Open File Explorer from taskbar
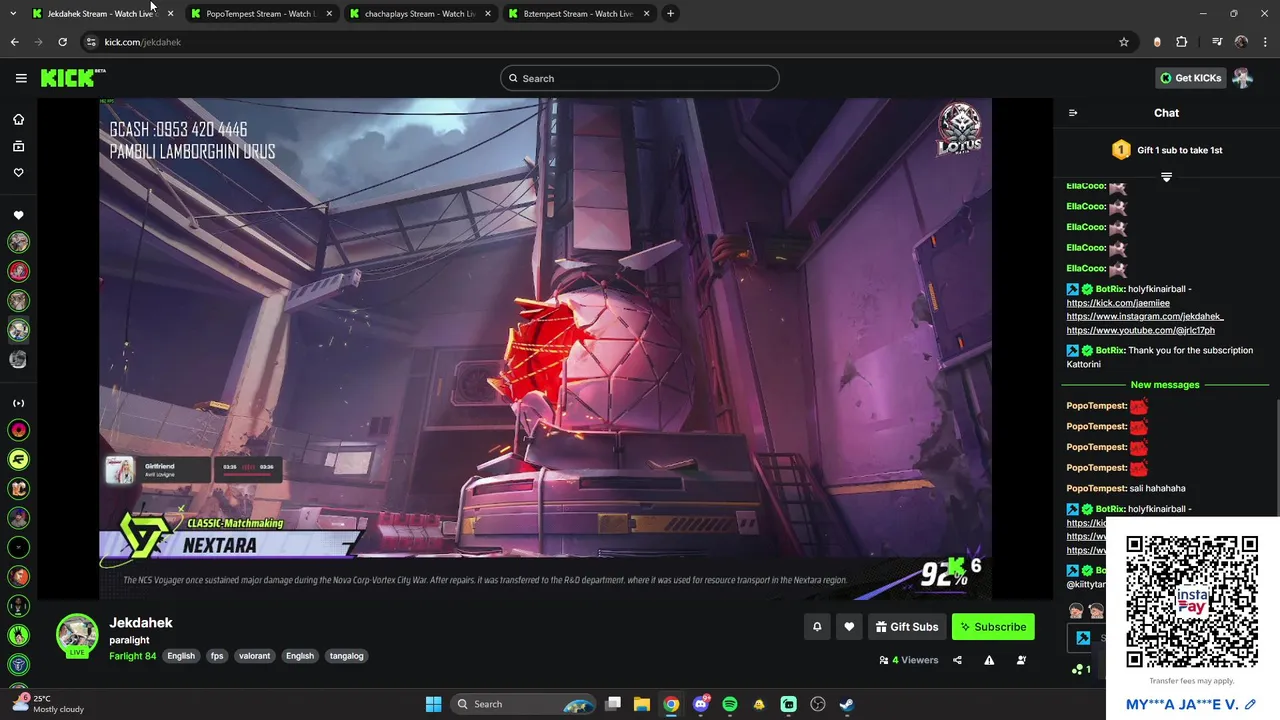Viewport: 1280px width, 720px height. [642, 704]
